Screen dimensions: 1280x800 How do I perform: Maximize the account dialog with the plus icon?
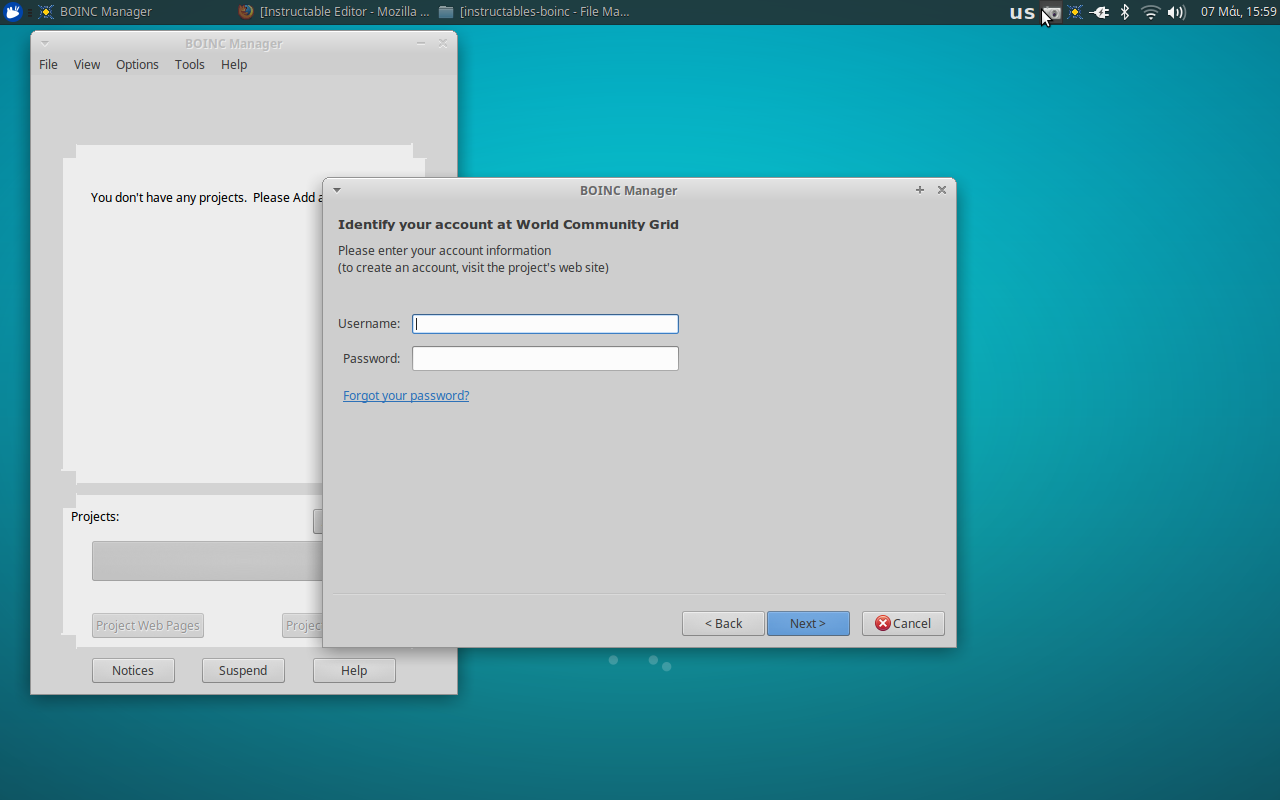(920, 190)
